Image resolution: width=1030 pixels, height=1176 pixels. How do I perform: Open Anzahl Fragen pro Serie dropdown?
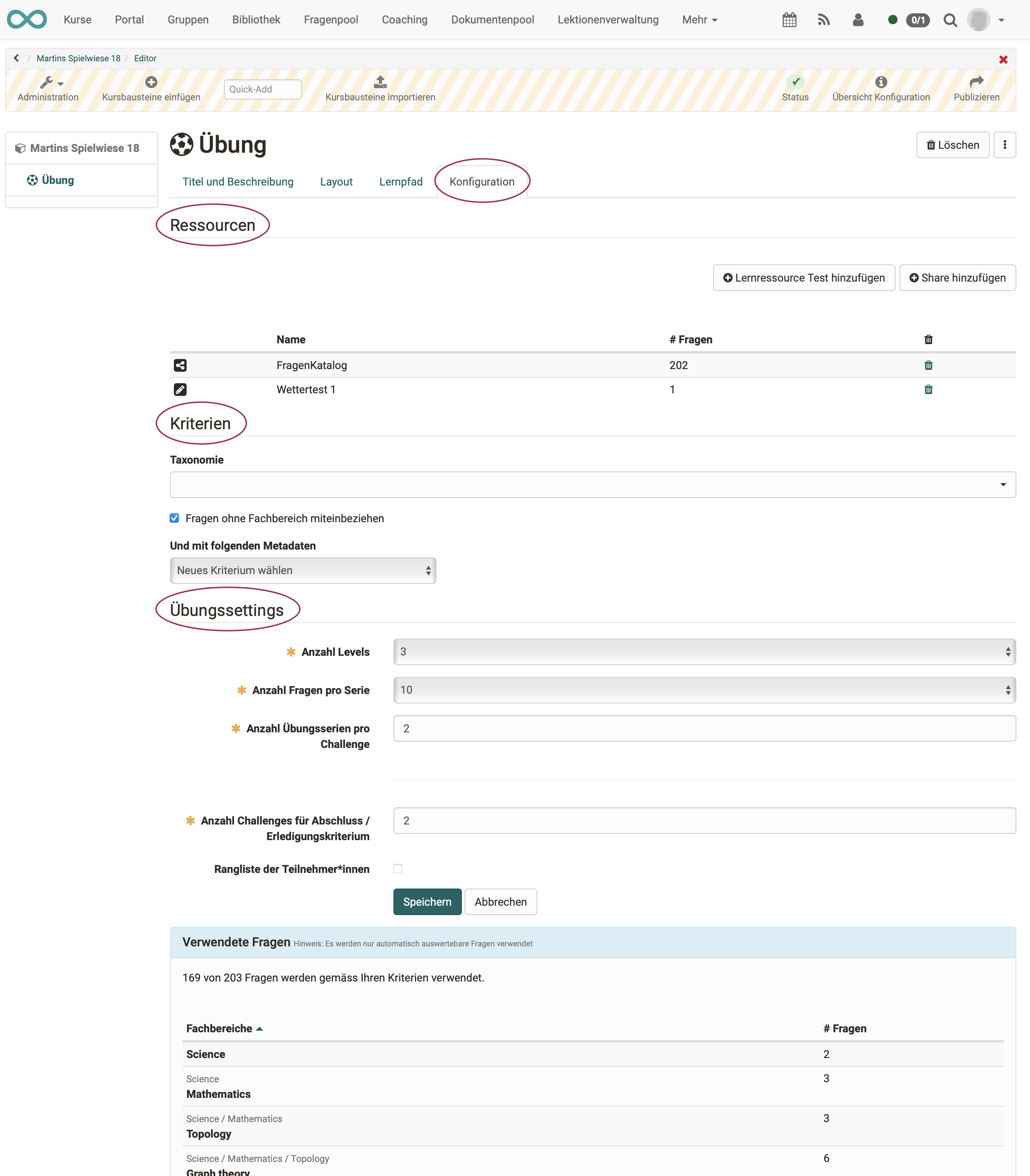[x=704, y=690]
